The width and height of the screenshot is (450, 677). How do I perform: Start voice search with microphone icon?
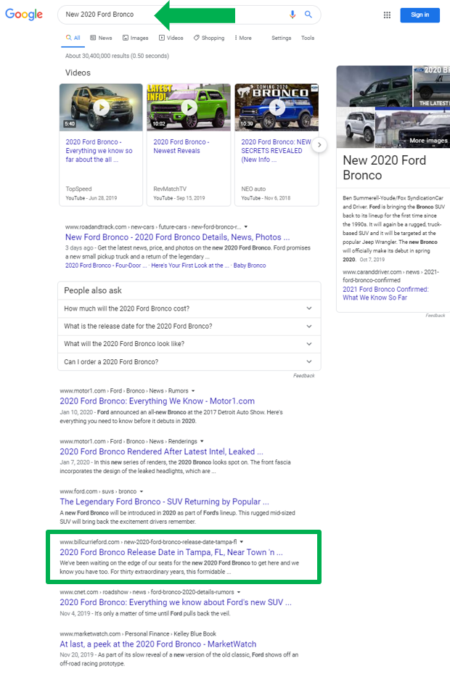[x=292, y=15]
